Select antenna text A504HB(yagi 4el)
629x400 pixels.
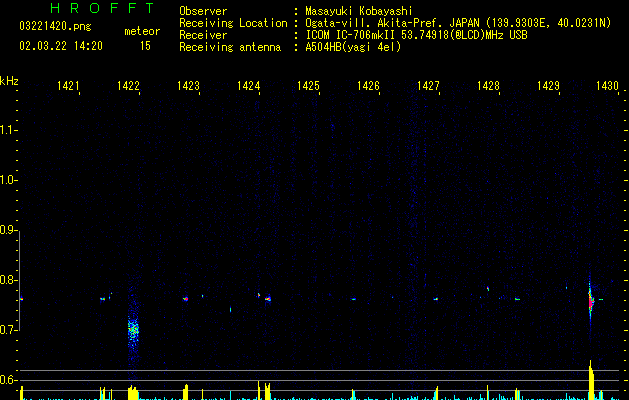point(353,47)
